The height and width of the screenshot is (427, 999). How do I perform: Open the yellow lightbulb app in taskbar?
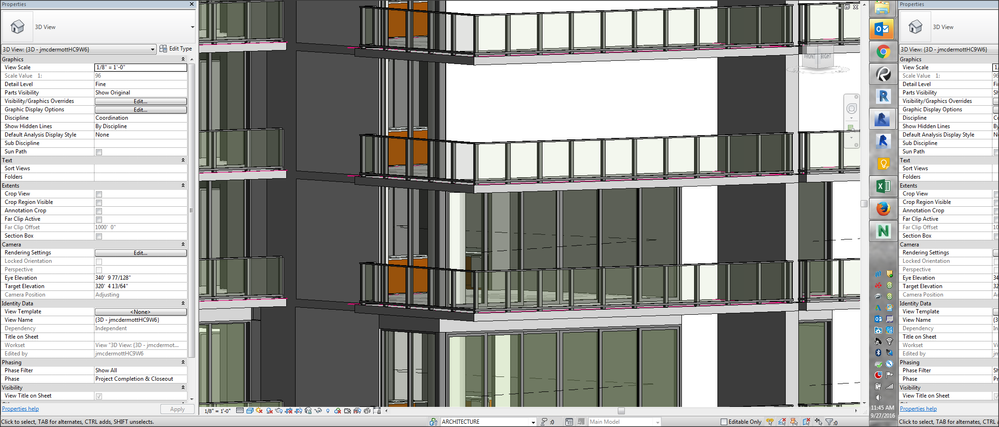[x=882, y=163]
